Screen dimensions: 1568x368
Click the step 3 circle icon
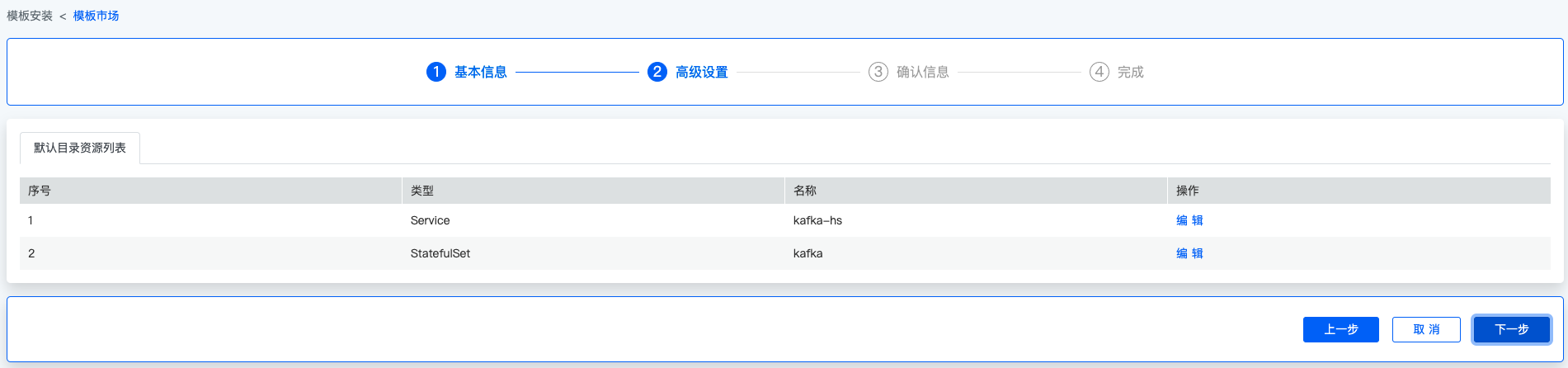click(878, 72)
